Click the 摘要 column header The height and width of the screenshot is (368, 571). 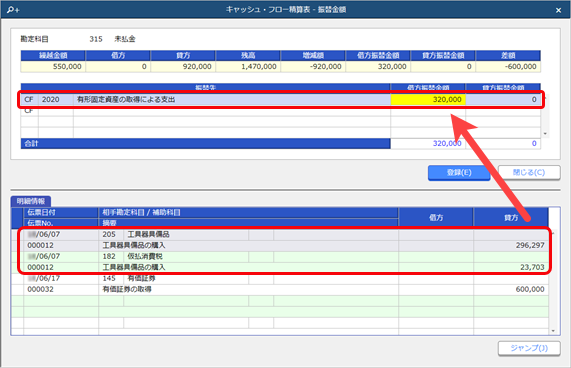coord(248,223)
